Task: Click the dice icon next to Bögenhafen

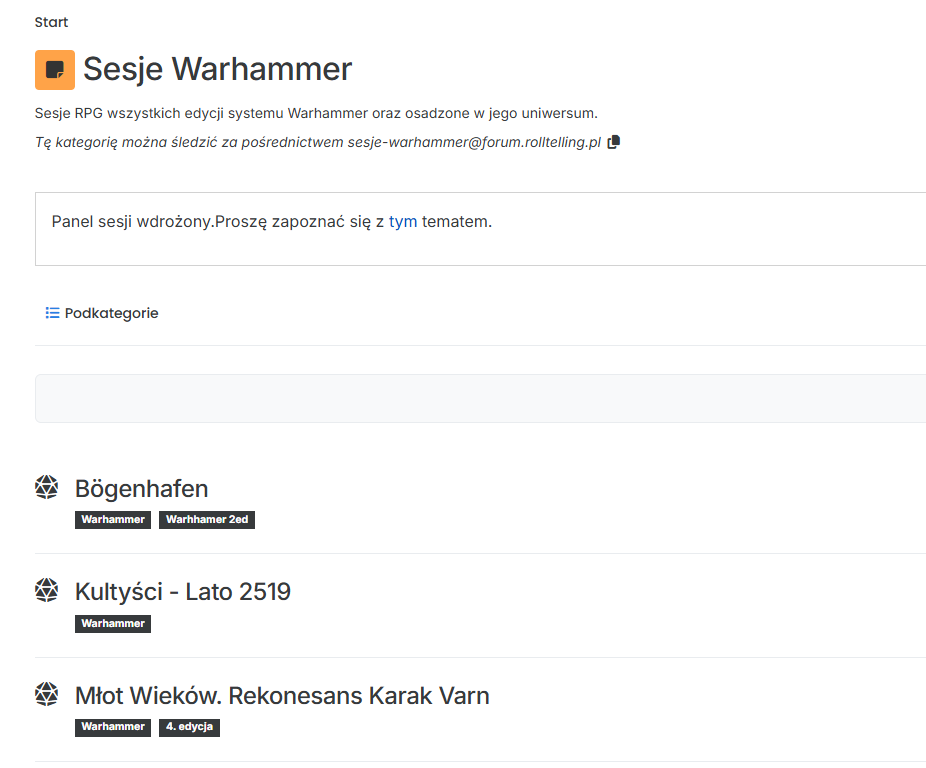Action: point(47,487)
